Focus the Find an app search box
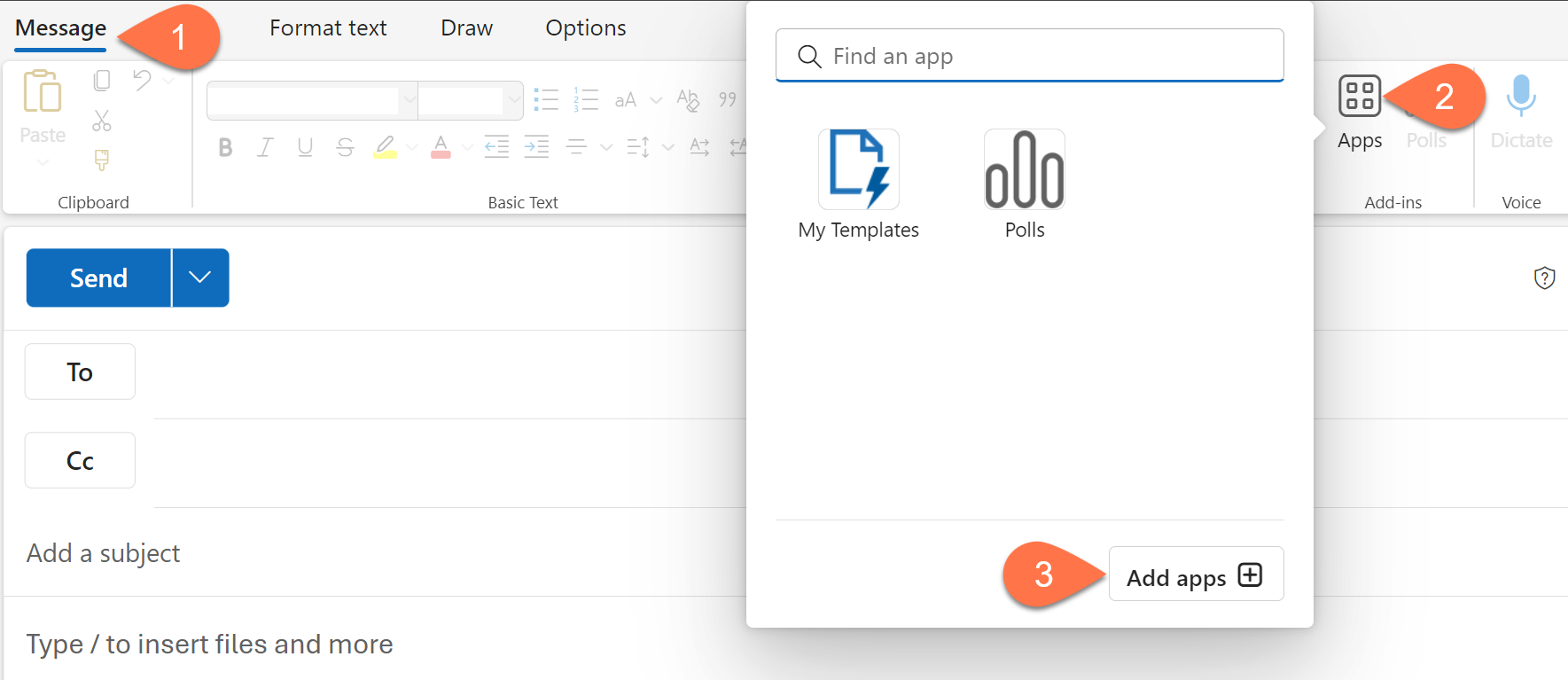1568x680 pixels. (x=1029, y=56)
